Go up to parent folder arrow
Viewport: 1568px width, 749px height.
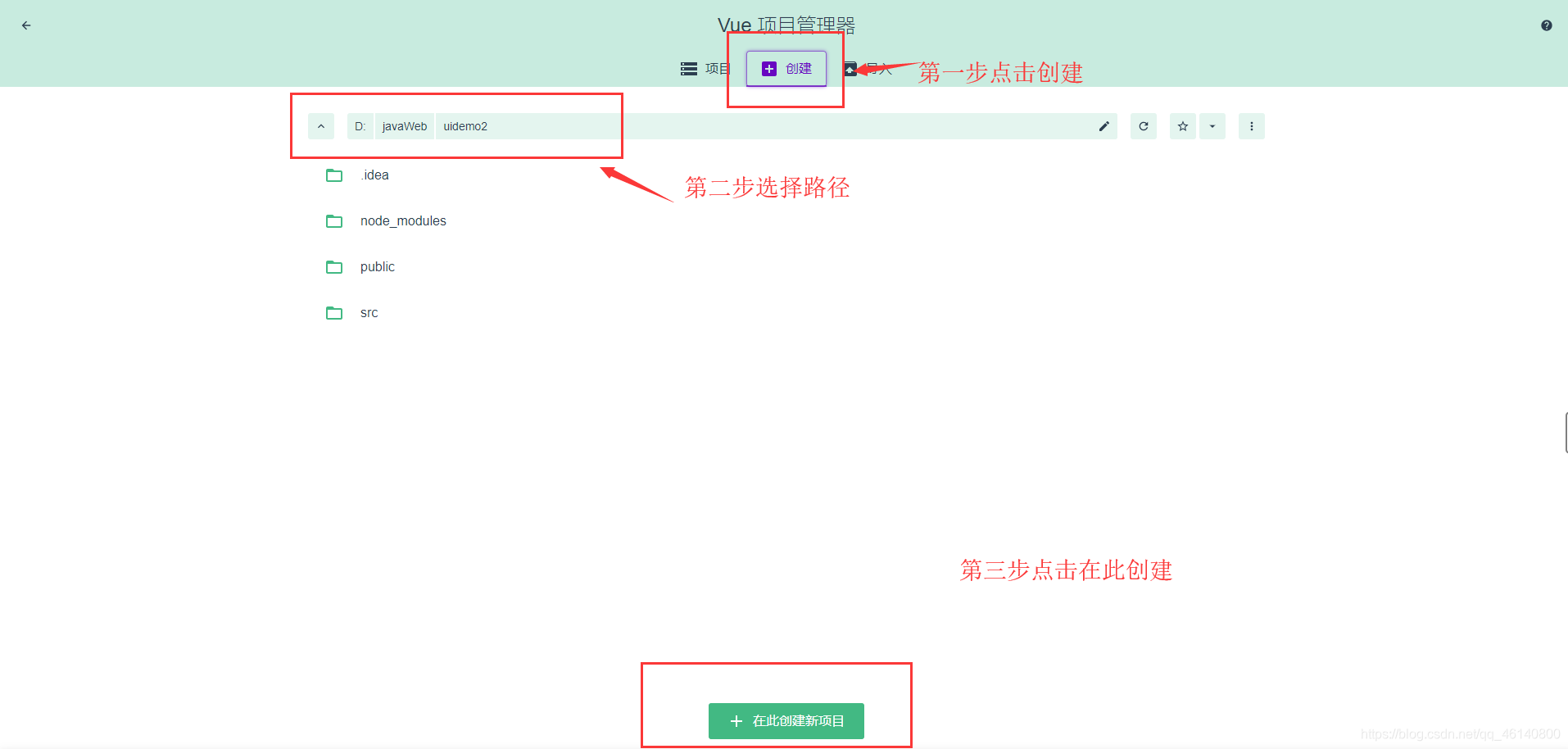[321, 126]
